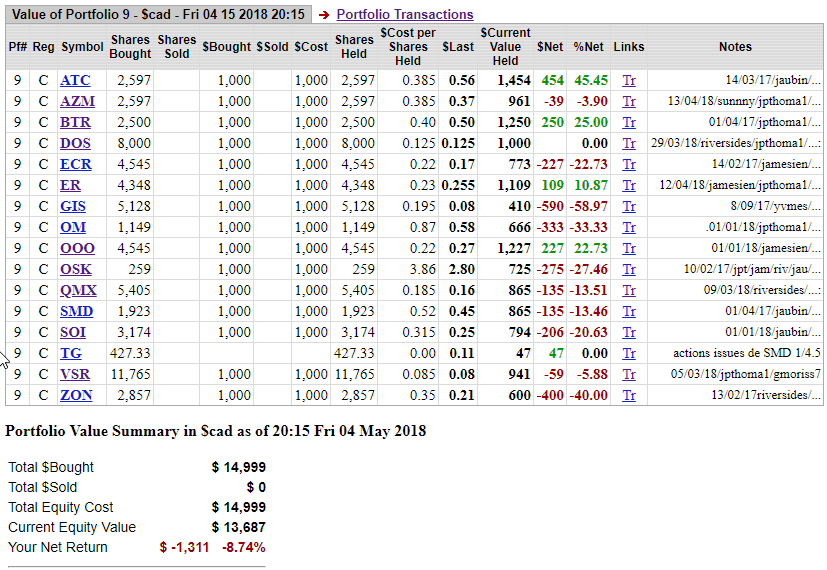The image size is (827, 570).
Task: Open the Tr transactions link for ATC
Action: click(628, 80)
